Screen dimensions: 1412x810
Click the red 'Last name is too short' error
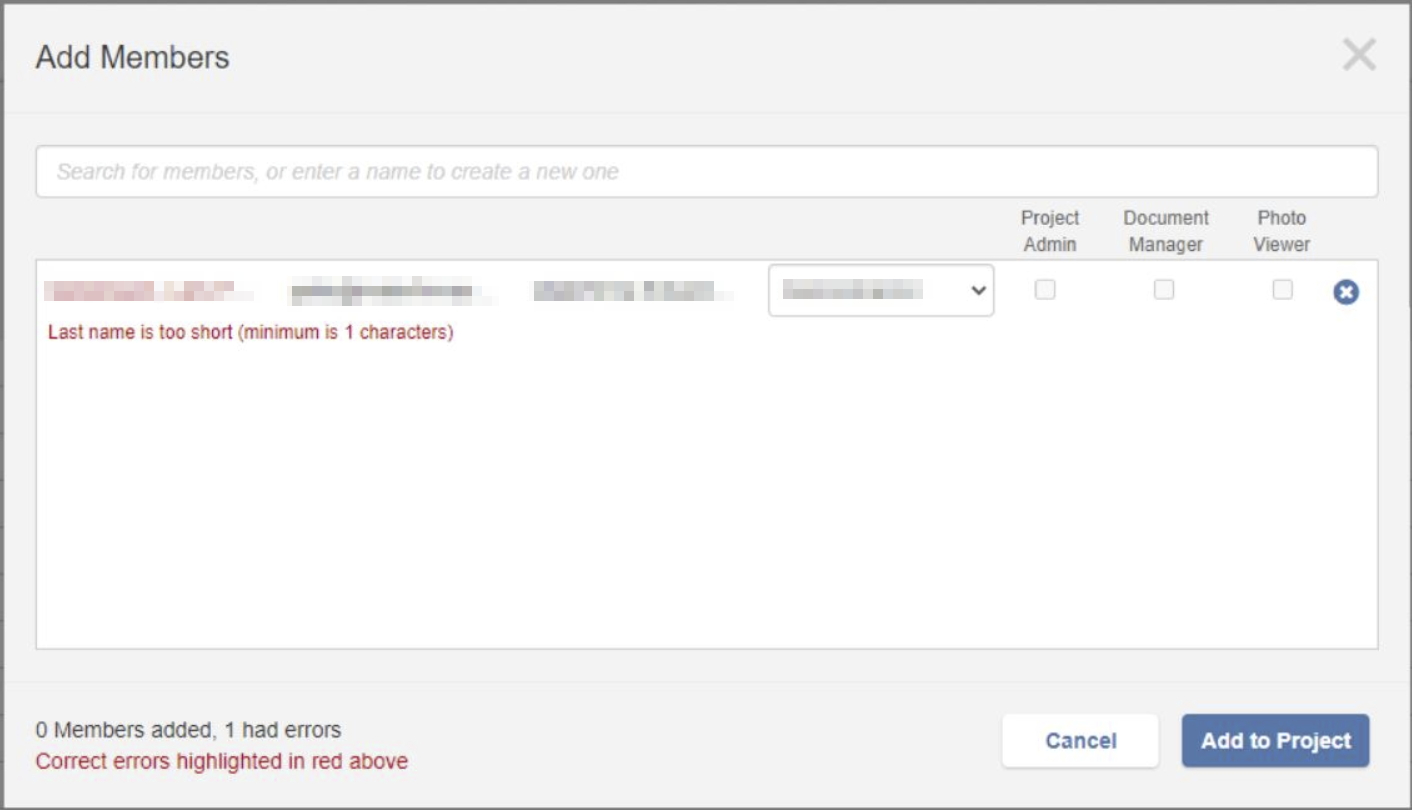[251, 332]
